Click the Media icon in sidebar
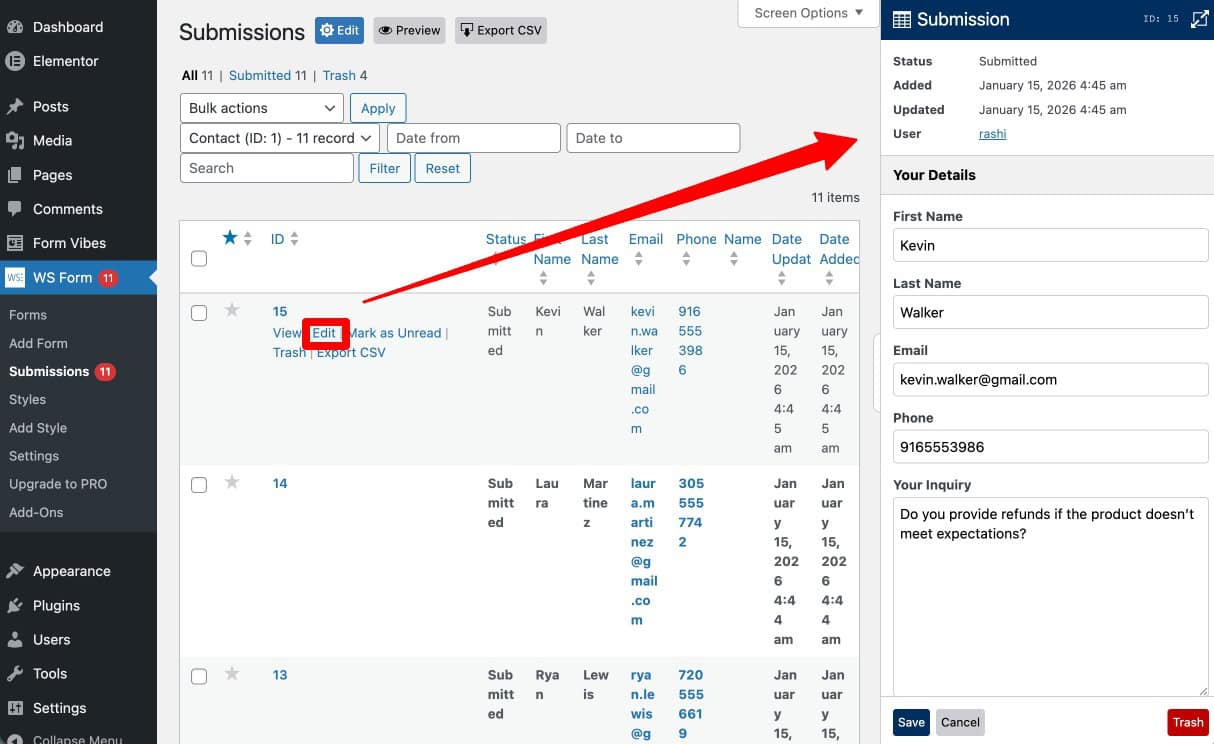The height and width of the screenshot is (744, 1214). (15, 141)
